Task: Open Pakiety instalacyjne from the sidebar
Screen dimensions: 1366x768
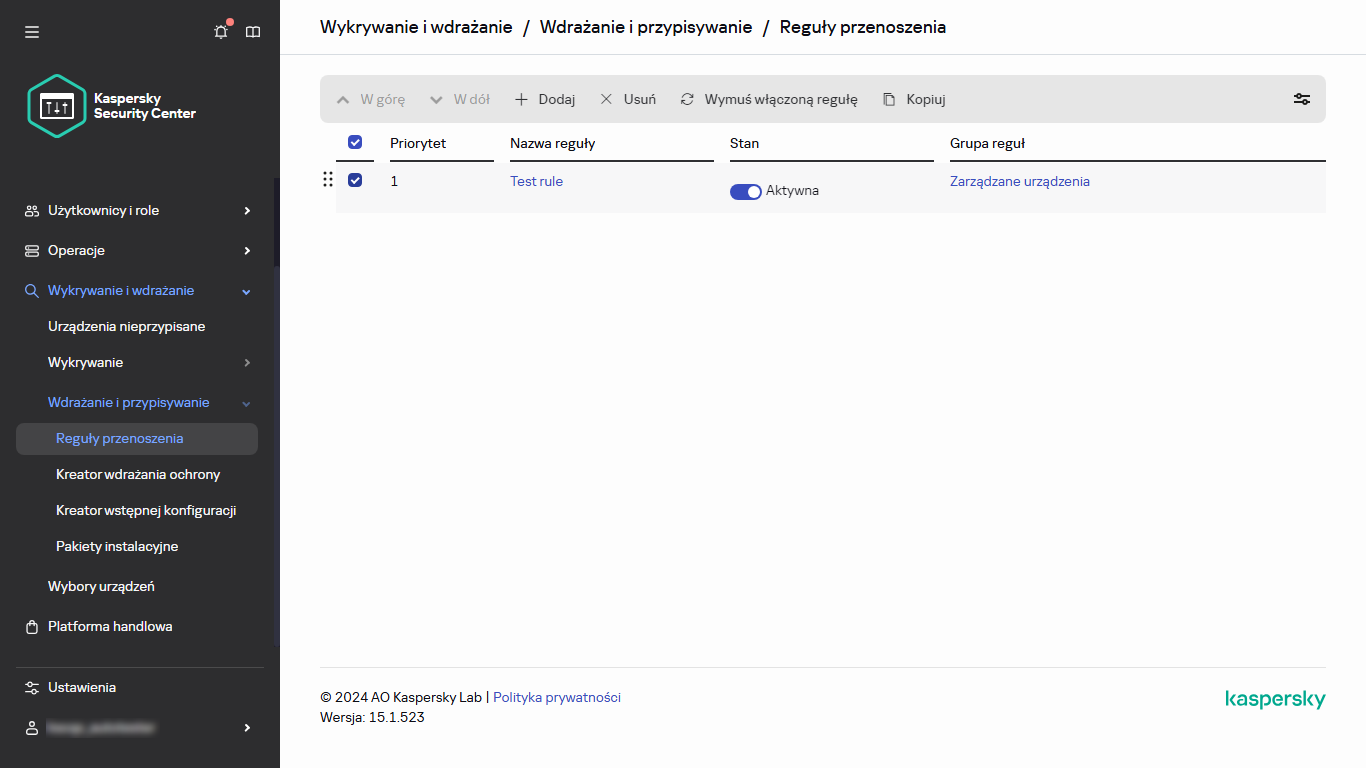Action: tap(117, 546)
